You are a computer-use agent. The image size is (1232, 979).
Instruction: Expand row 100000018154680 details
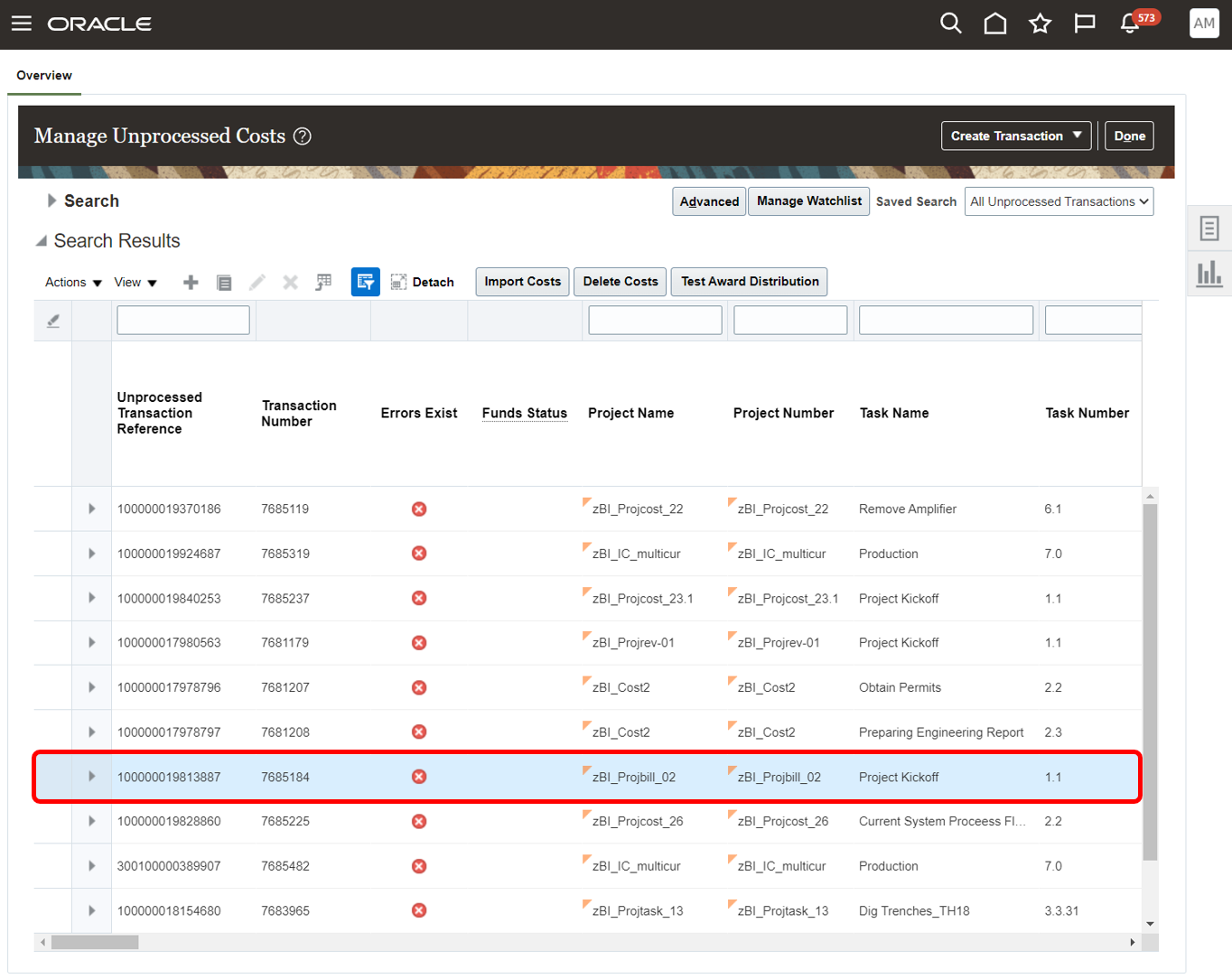click(x=91, y=910)
